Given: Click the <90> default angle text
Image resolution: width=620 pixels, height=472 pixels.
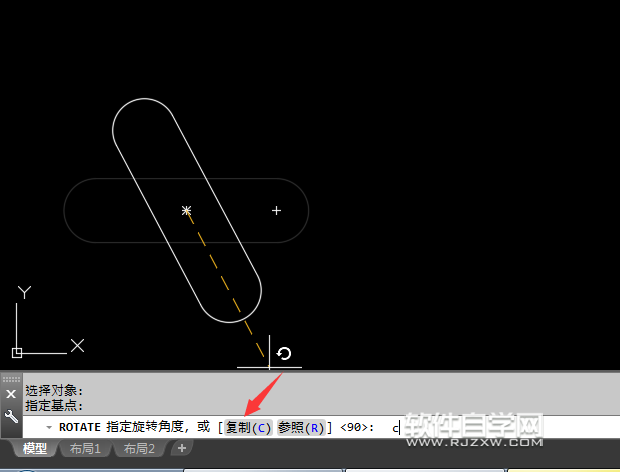Looking at the screenshot, I should 354,427.
